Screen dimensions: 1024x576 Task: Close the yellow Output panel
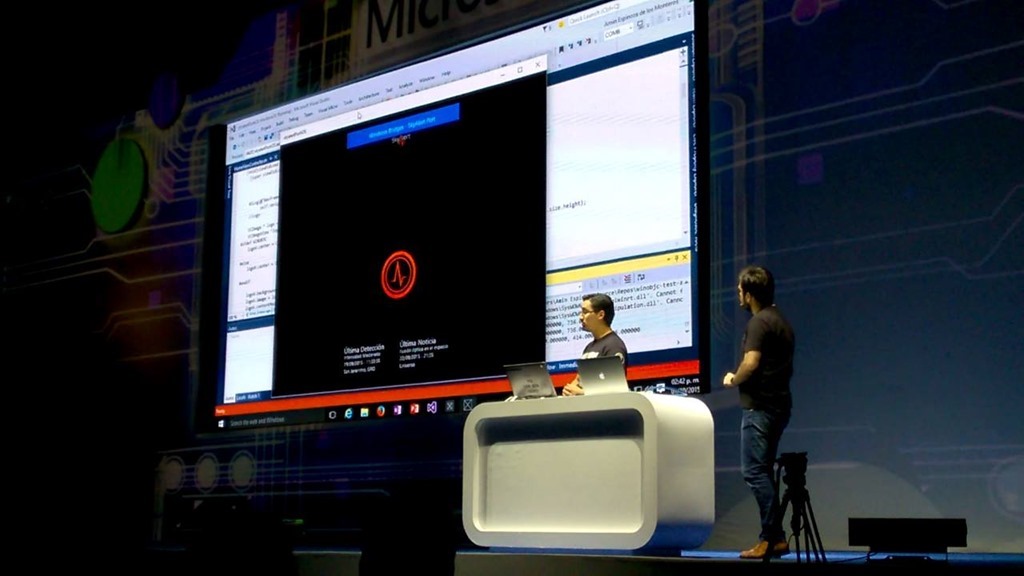(x=684, y=258)
